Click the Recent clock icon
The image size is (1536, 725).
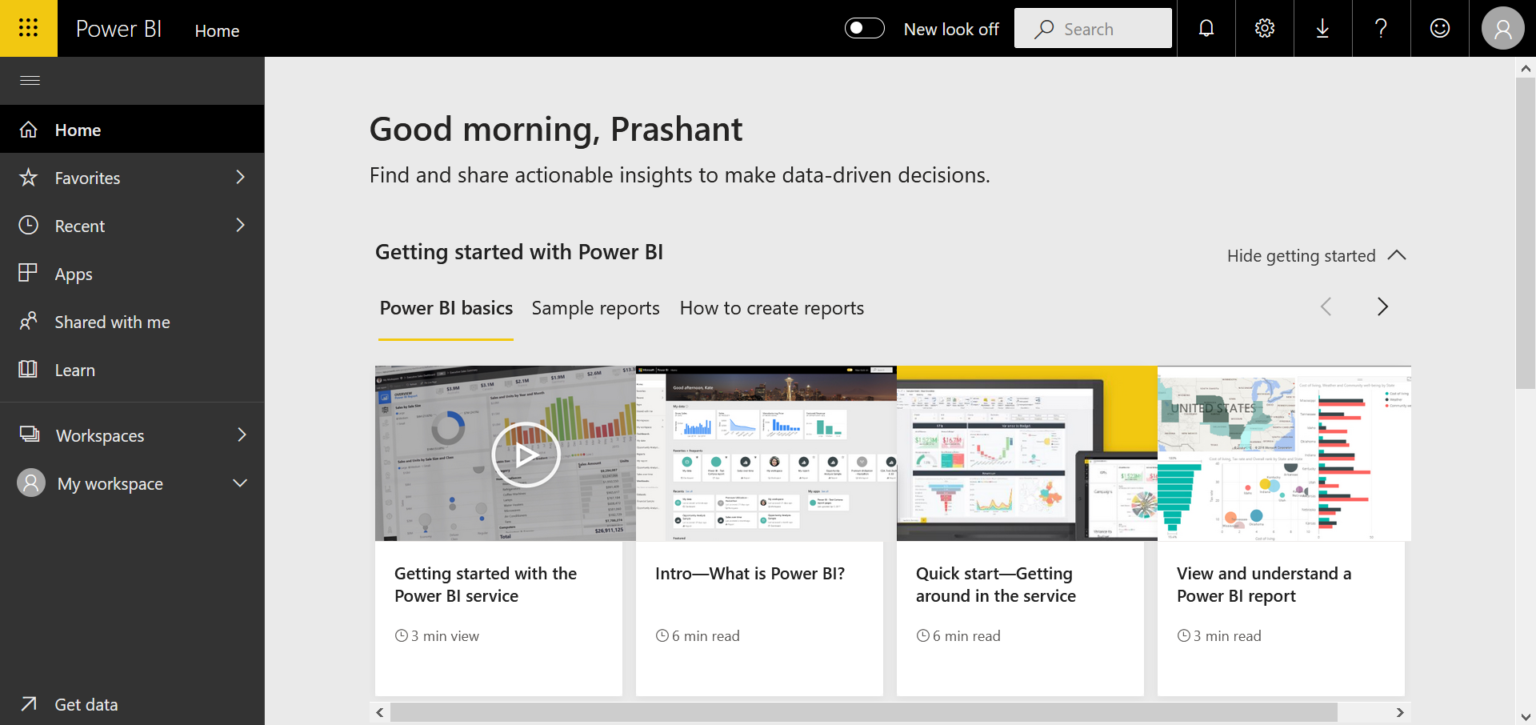[x=28, y=226]
